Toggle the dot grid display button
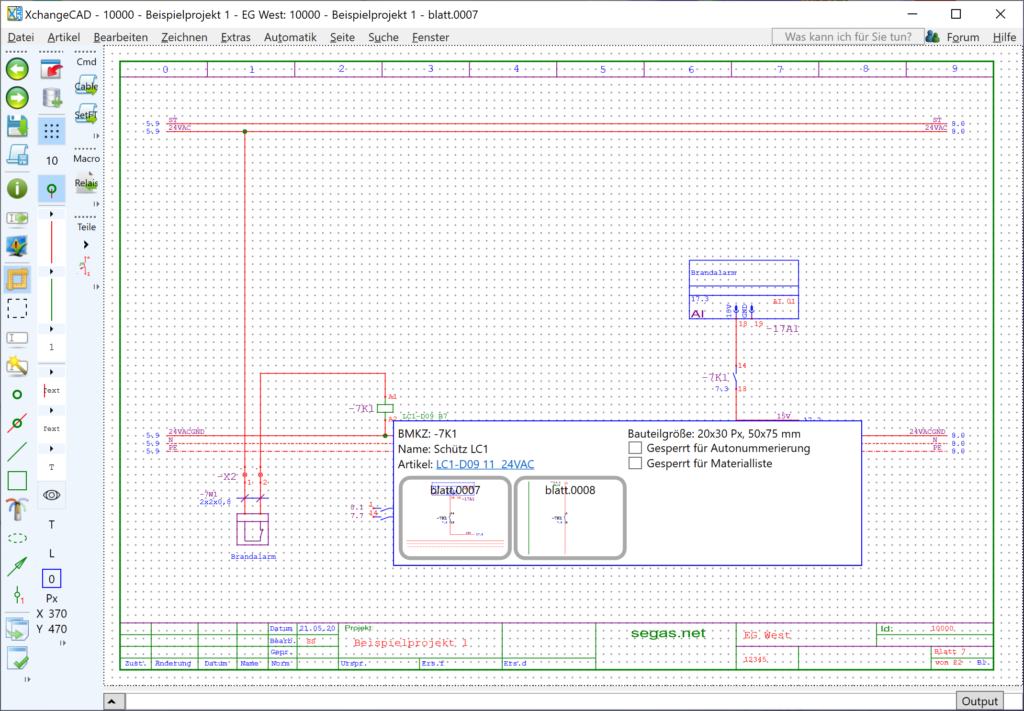The width and height of the screenshot is (1024, 711). click(x=52, y=130)
